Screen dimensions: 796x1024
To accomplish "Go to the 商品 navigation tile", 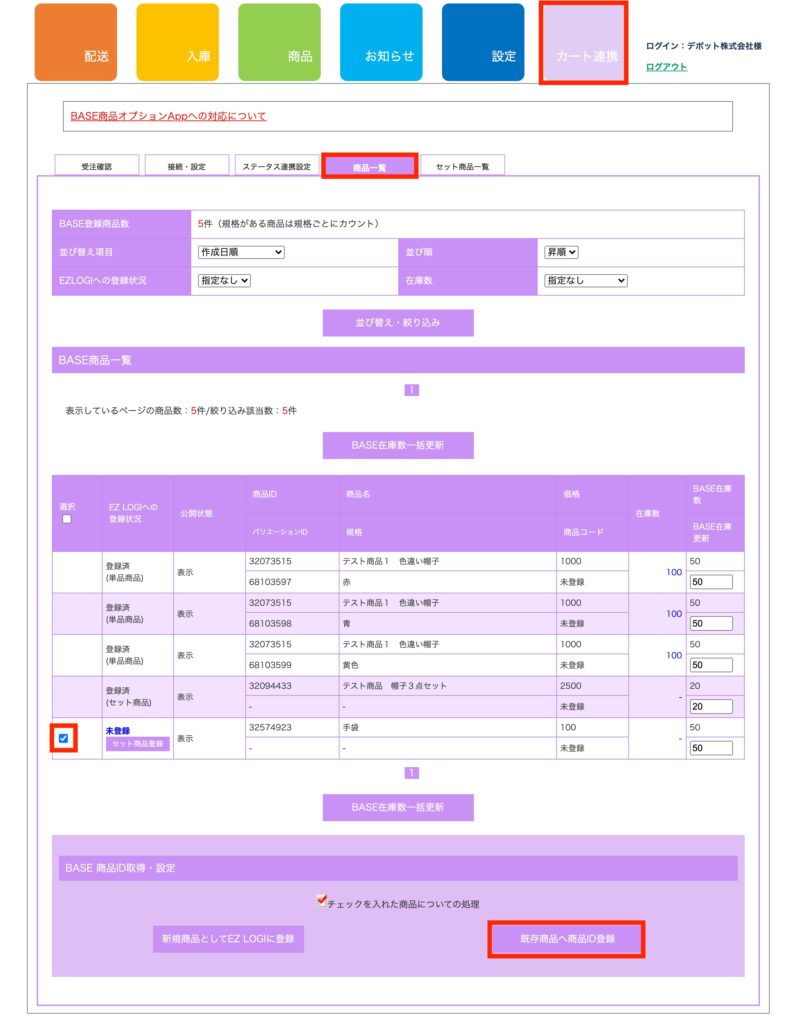I will point(279,43).
